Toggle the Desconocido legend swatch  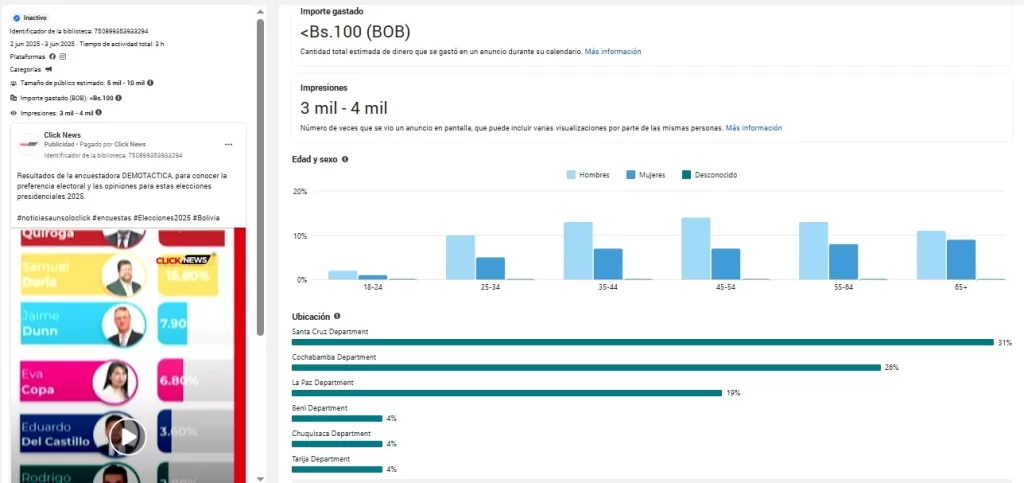686,175
